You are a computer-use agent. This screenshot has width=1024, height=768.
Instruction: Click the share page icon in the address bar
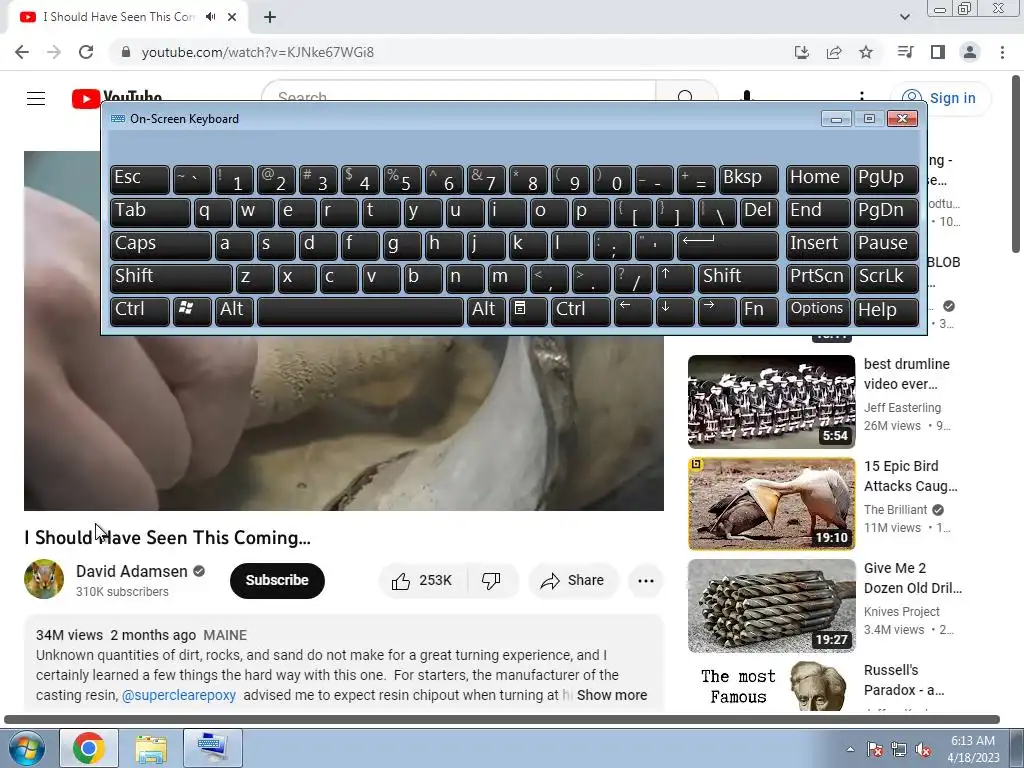tap(834, 52)
